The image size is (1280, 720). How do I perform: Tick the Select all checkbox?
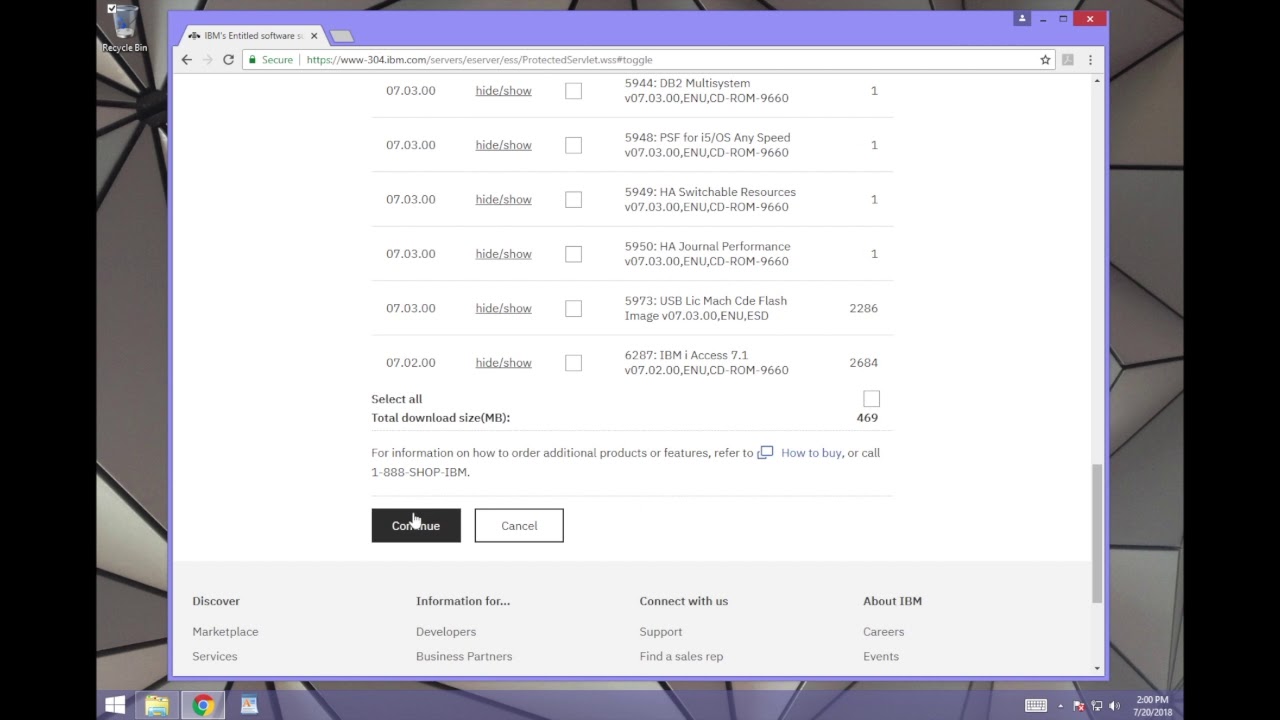pyautogui.click(x=871, y=399)
